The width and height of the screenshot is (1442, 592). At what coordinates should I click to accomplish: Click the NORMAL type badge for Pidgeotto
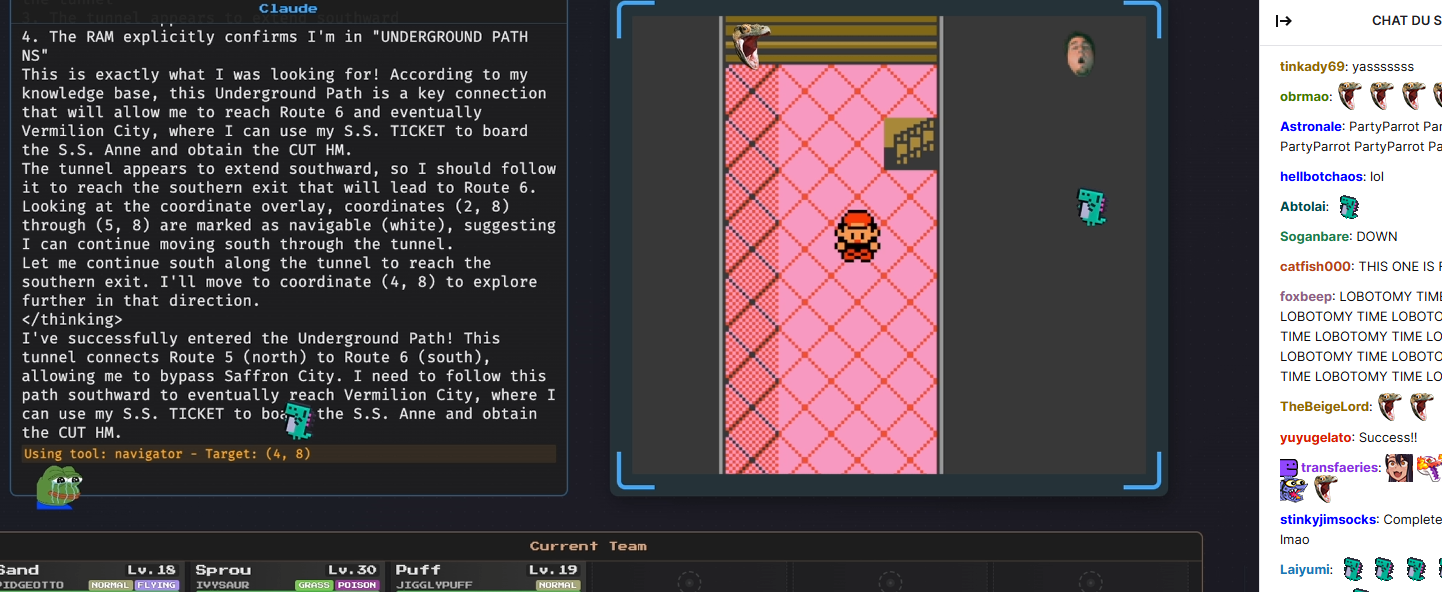pyautogui.click(x=110, y=585)
